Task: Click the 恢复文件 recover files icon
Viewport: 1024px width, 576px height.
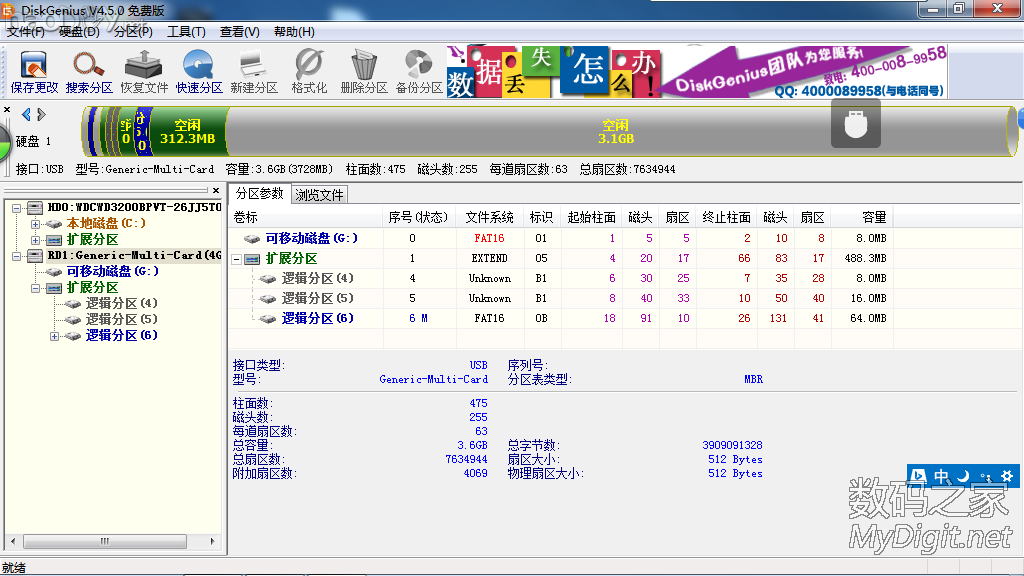Action: 144,72
